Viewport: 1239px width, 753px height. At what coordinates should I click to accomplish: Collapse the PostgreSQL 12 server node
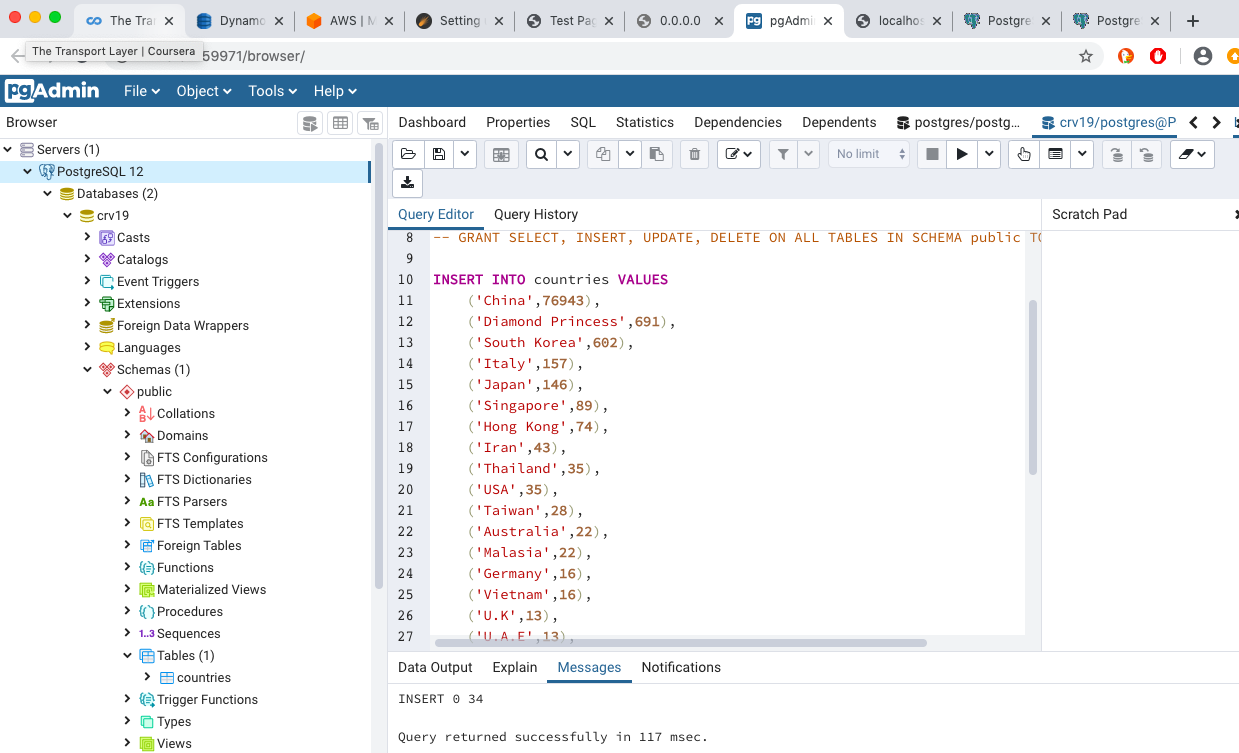[x=27, y=171]
